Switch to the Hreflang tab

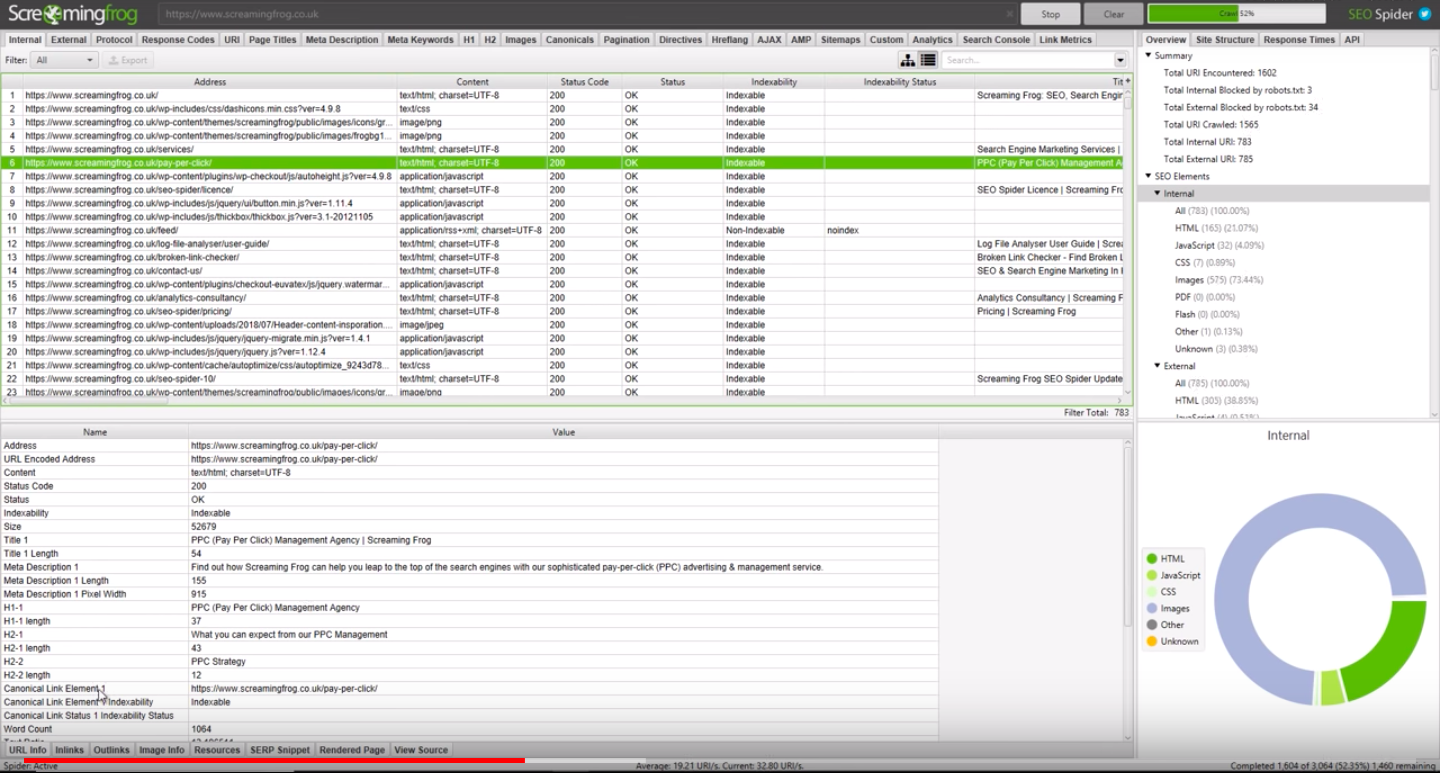click(729, 40)
